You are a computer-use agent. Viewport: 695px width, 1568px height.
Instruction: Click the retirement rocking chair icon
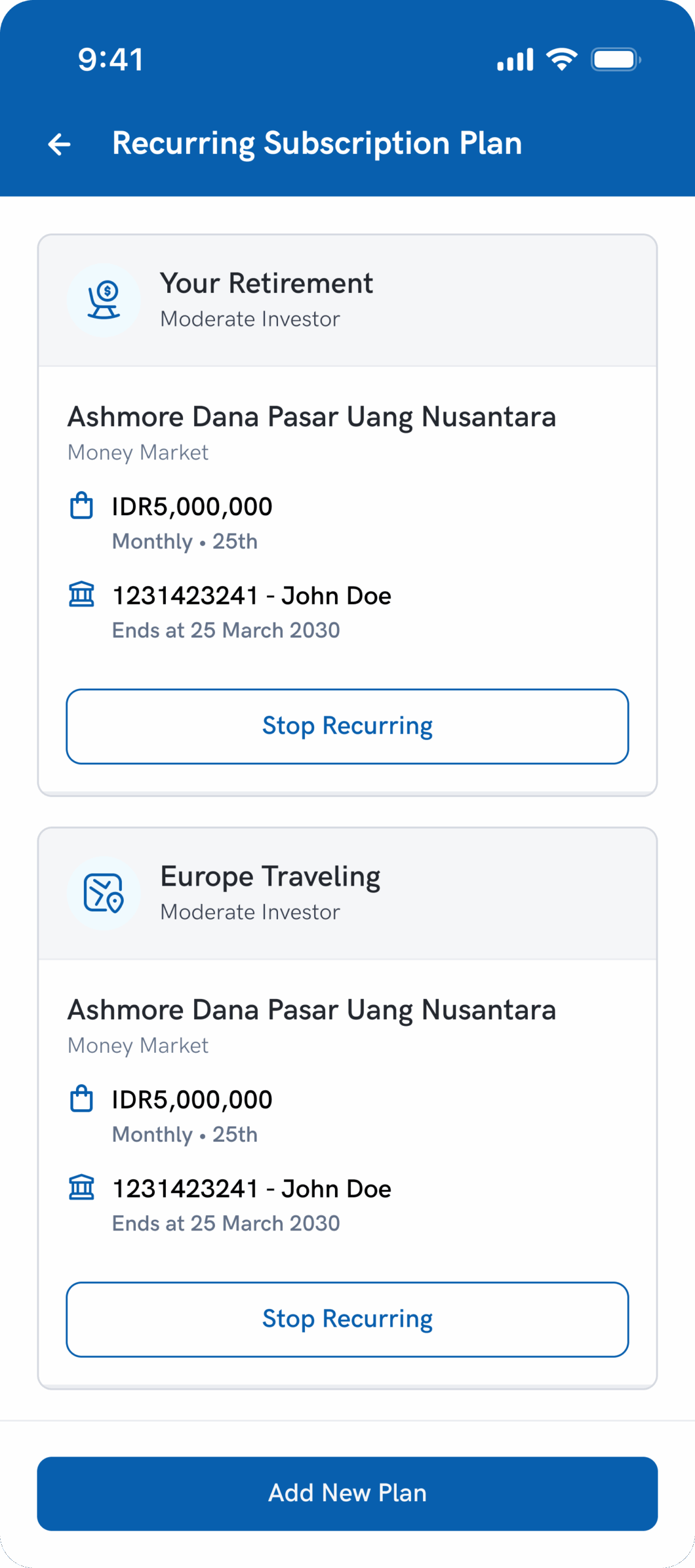[104, 300]
